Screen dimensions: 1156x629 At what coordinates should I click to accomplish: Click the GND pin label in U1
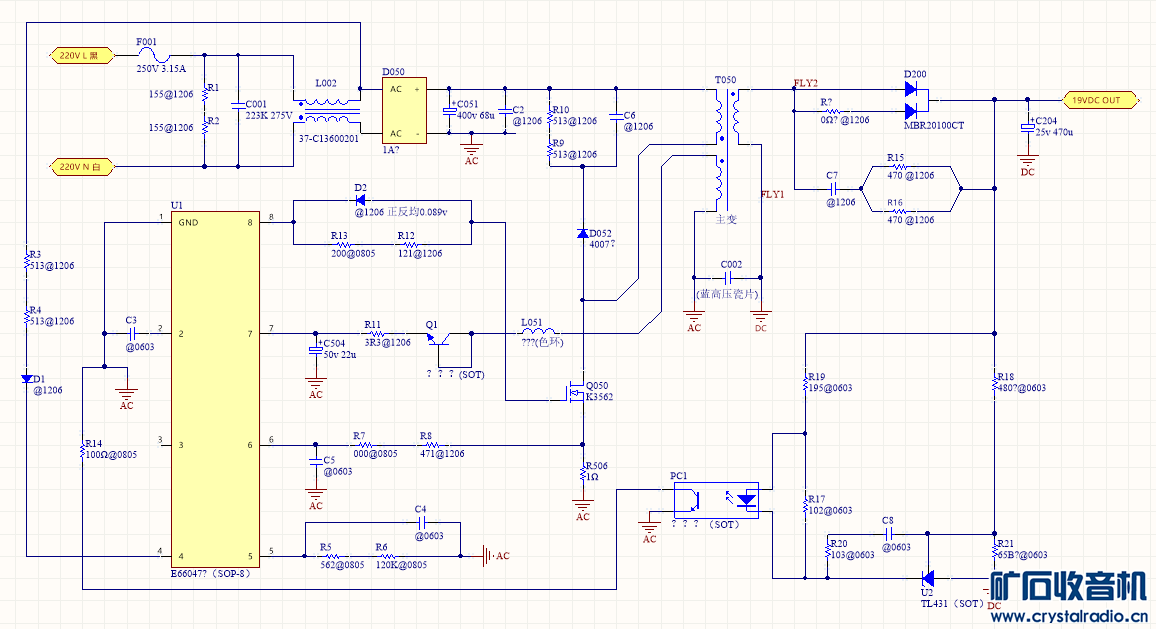click(x=188, y=223)
